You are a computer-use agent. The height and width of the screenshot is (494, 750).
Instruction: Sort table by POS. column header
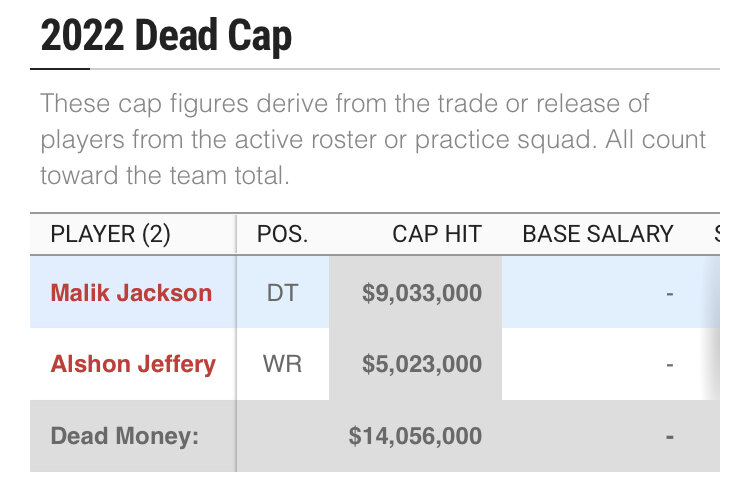(282, 235)
